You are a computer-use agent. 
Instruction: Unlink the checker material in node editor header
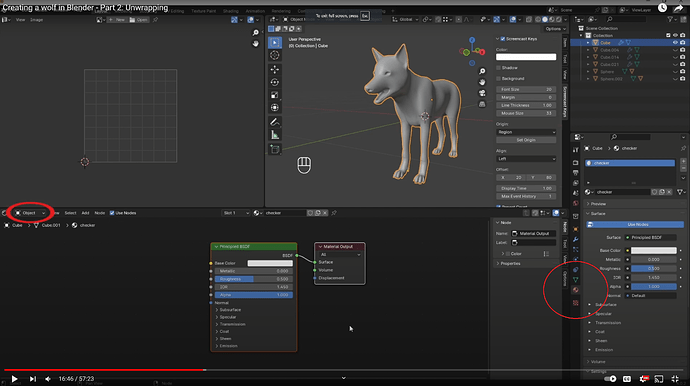click(325, 213)
